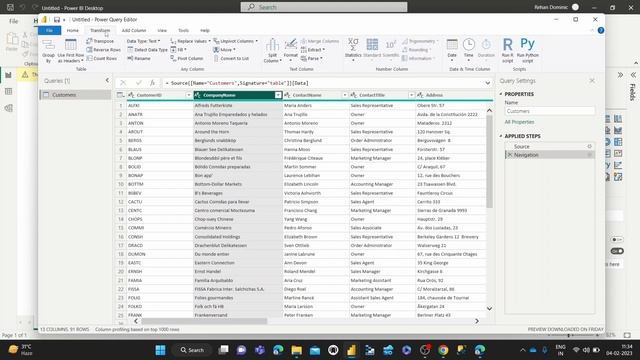This screenshot has width=640, height=360.
Task: Close the Query Settings pane
Action: [x=592, y=81]
